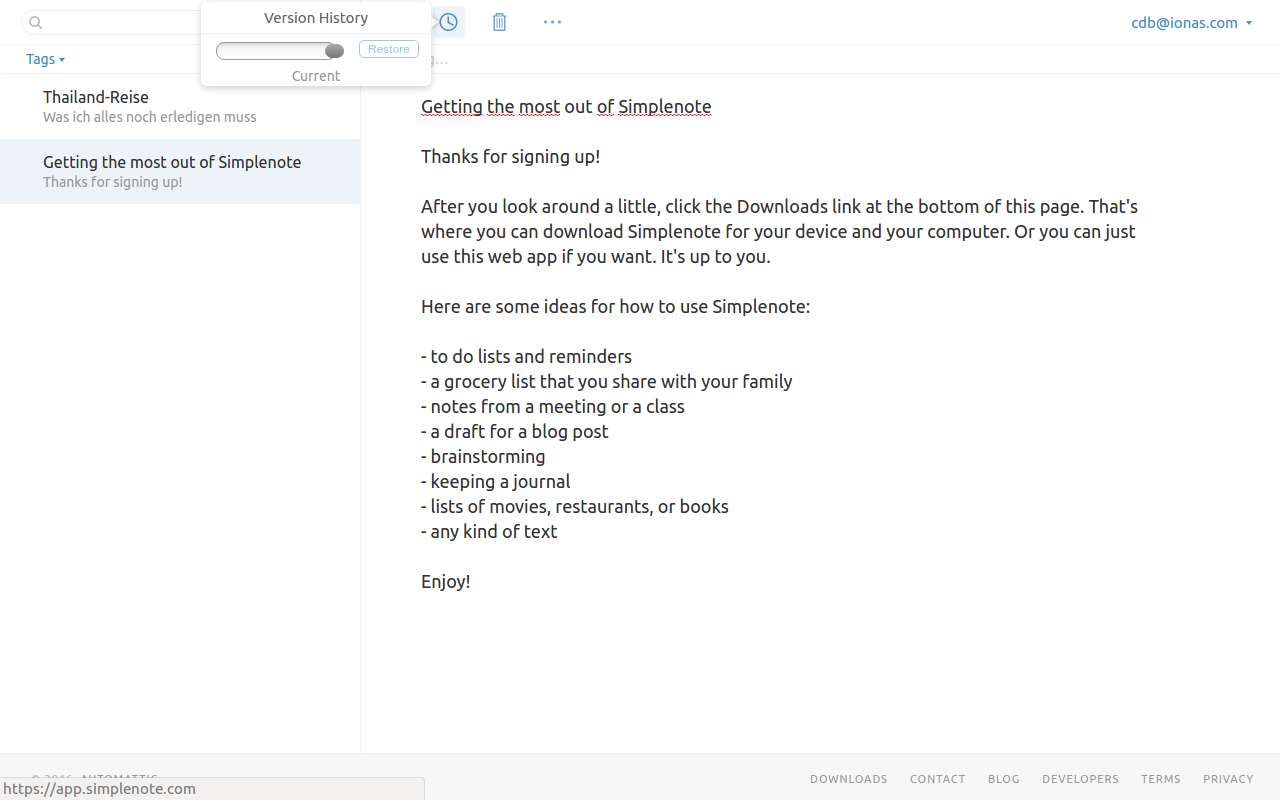Open the three-dots more options menu
The image size is (1280, 800).
pos(552,22)
